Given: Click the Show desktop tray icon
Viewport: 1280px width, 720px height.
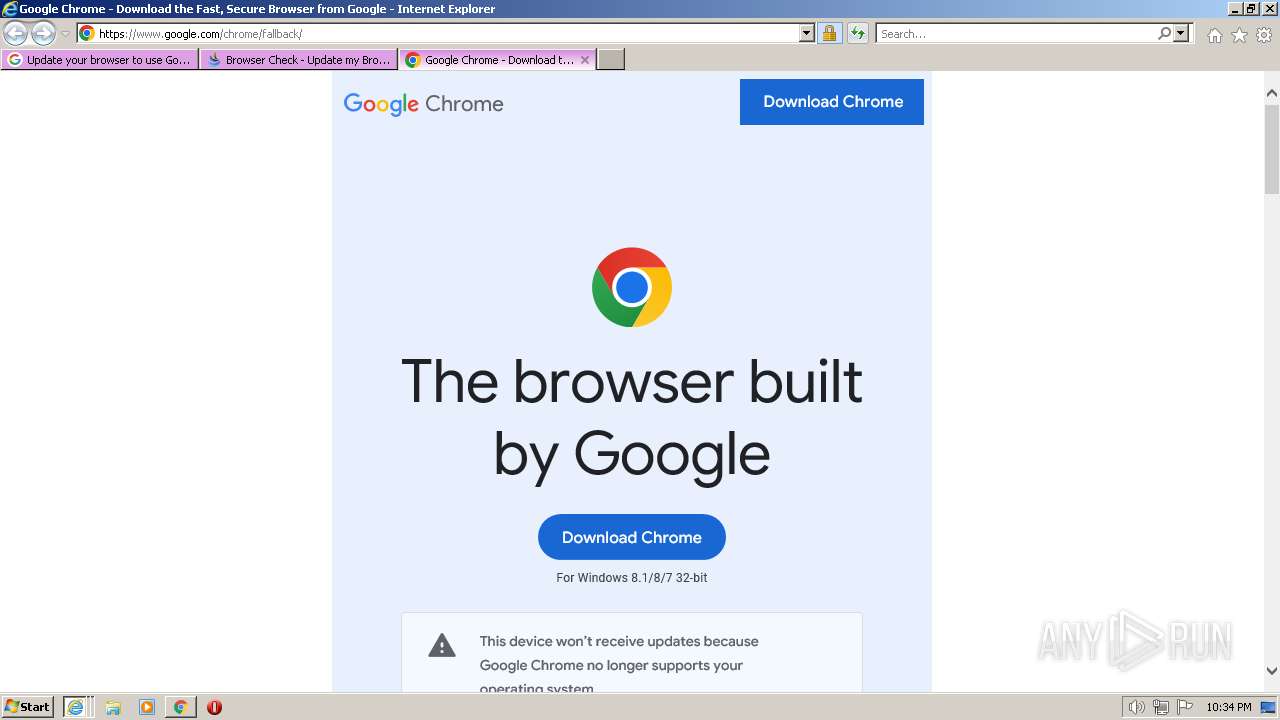Looking at the screenshot, I should pyautogui.click(x=1268, y=707).
